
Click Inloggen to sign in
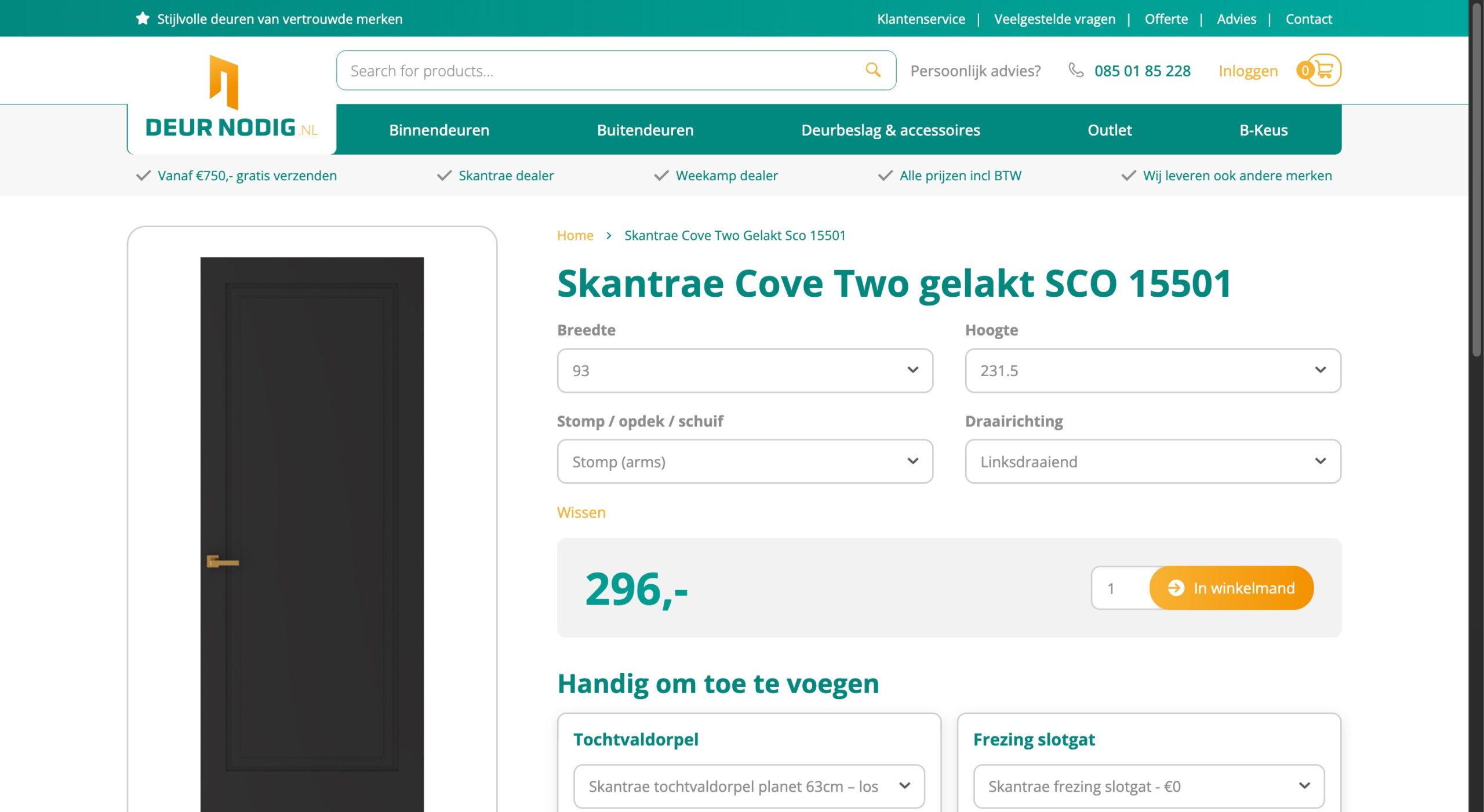point(1247,71)
